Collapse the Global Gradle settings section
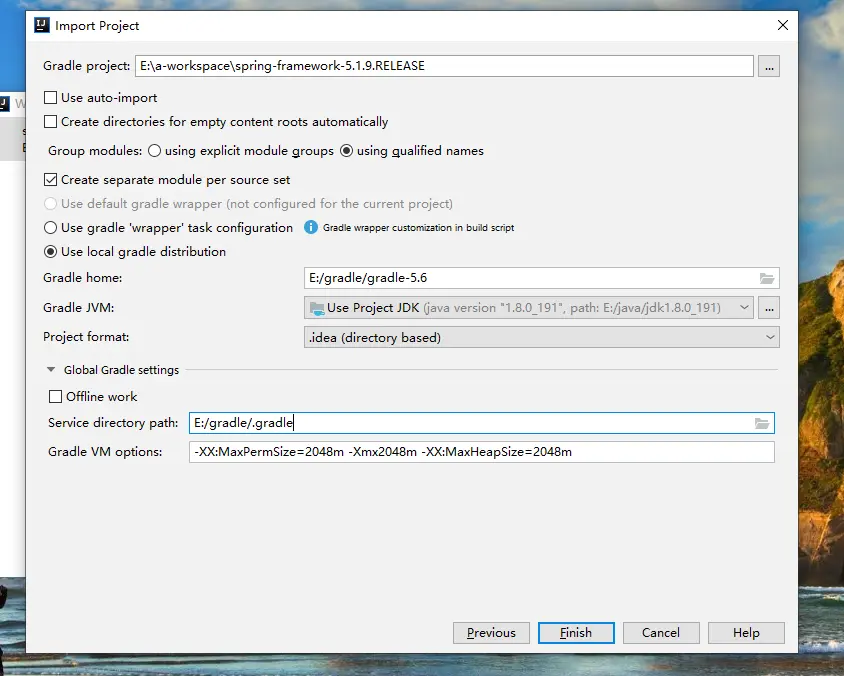The width and height of the screenshot is (844, 676). pyautogui.click(x=51, y=370)
